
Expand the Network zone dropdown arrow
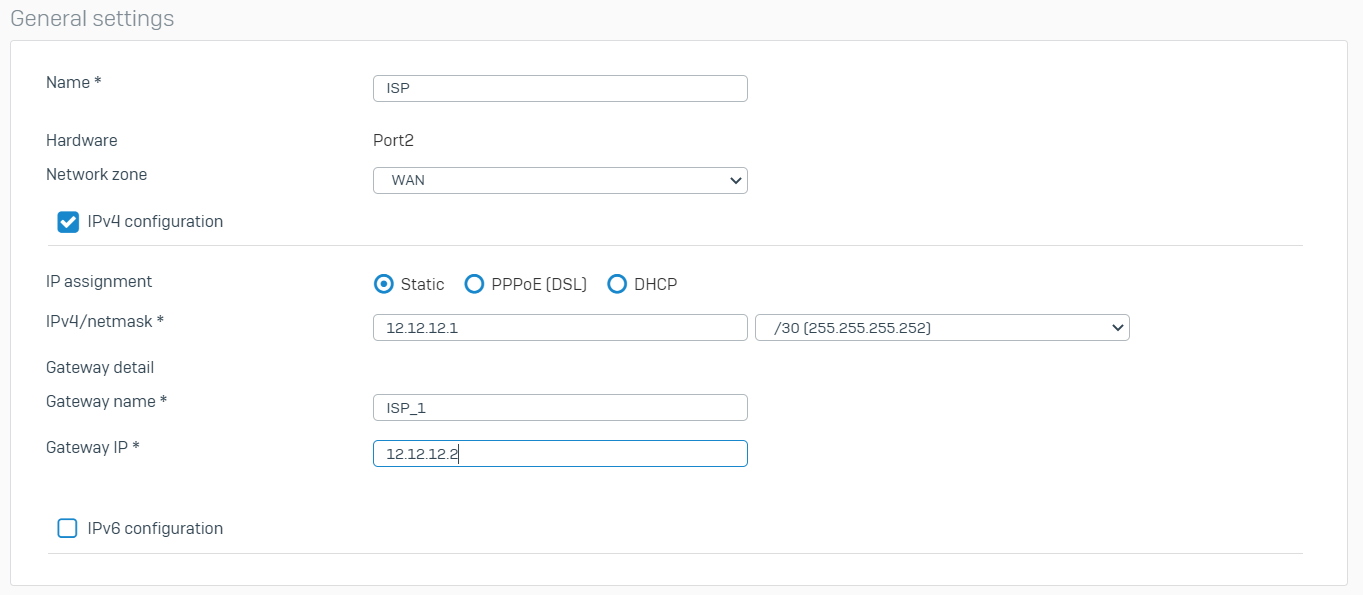pyautogui.click(x=736, y=181)
